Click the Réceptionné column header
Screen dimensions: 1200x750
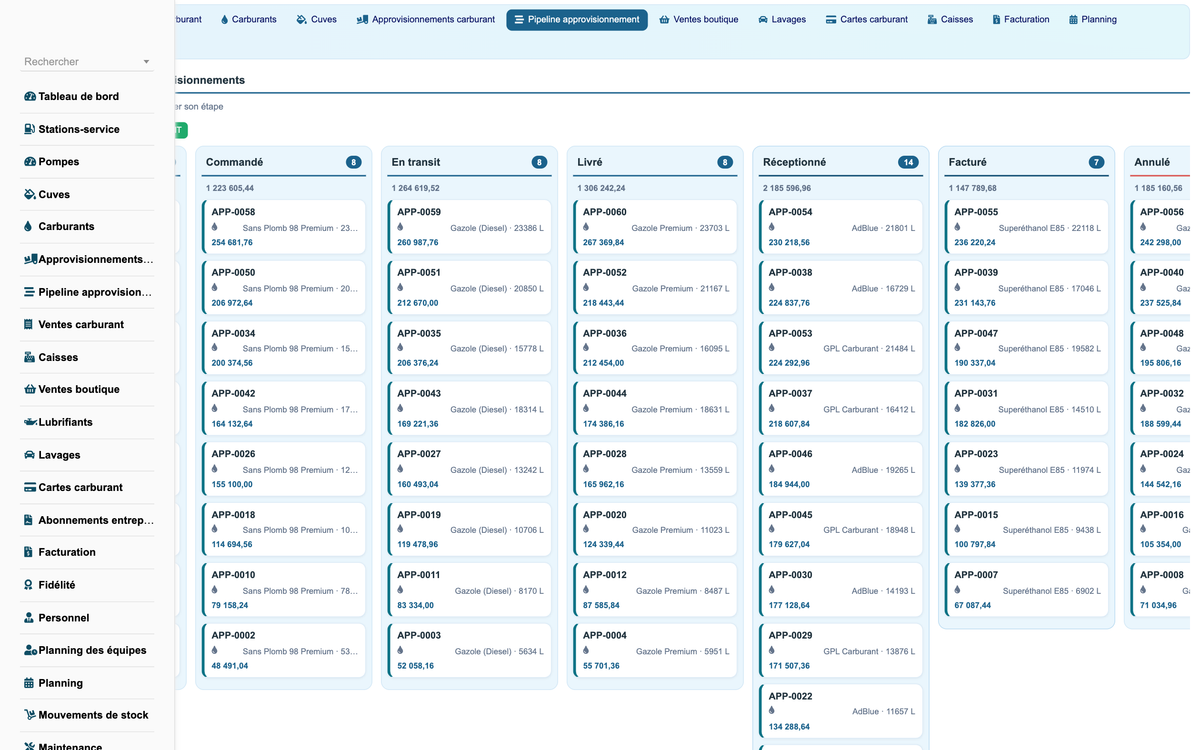(x=840, y=162)
